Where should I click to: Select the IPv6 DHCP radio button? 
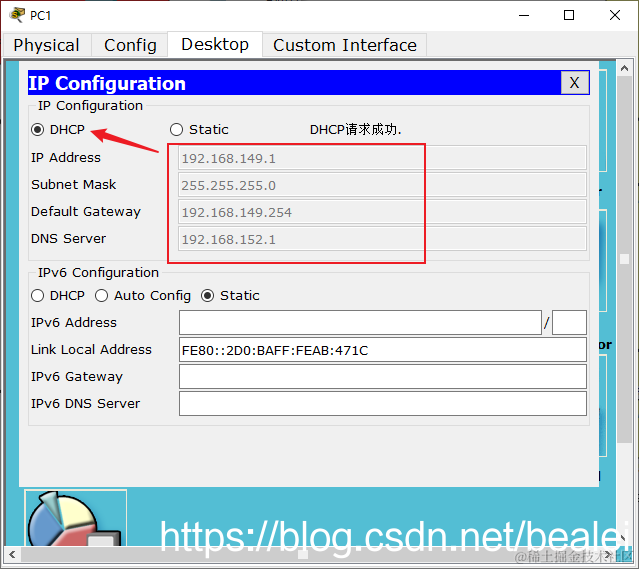point(37,296)
